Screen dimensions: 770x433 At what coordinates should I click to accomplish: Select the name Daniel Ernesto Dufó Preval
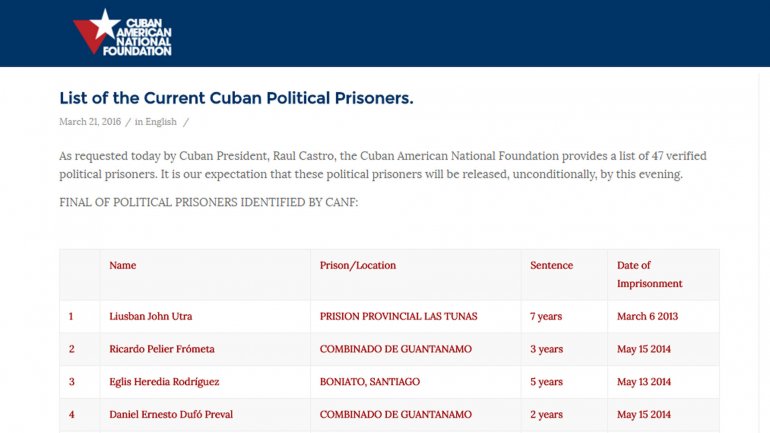point(171,415)
